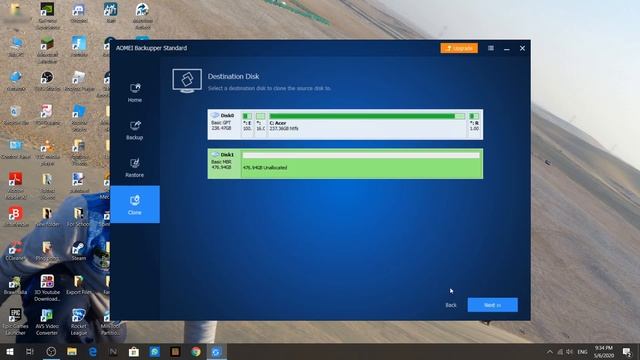Screen dimensions: 640x360
Task: Open File Explorer from the taskbar
Action: click(72, 351)
